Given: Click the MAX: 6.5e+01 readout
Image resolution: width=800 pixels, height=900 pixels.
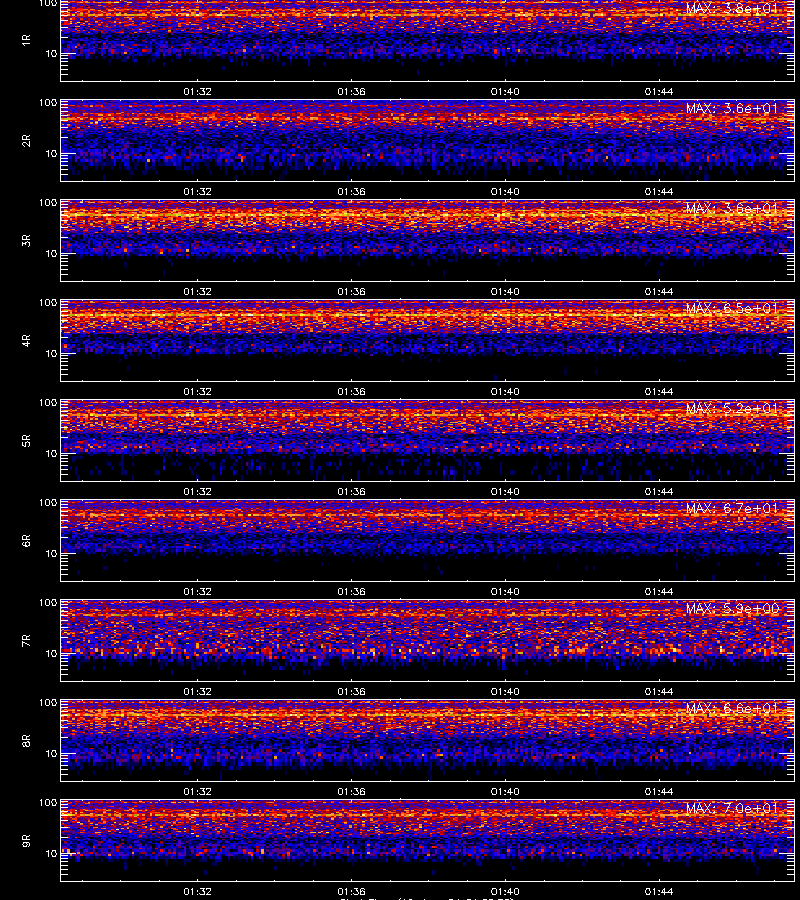Looking at the screenshot, I should [732, 308].
